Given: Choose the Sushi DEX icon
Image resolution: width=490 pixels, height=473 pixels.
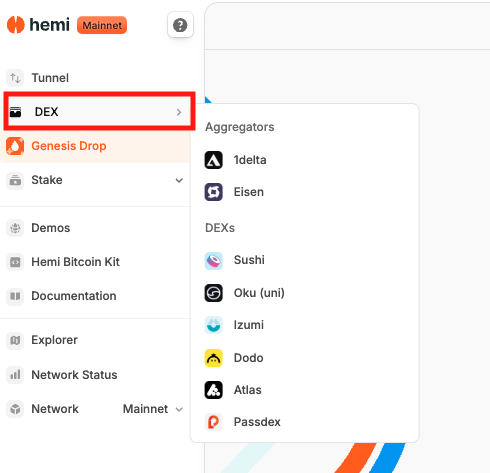Looking at the screenshot, I should pos(213,260).
